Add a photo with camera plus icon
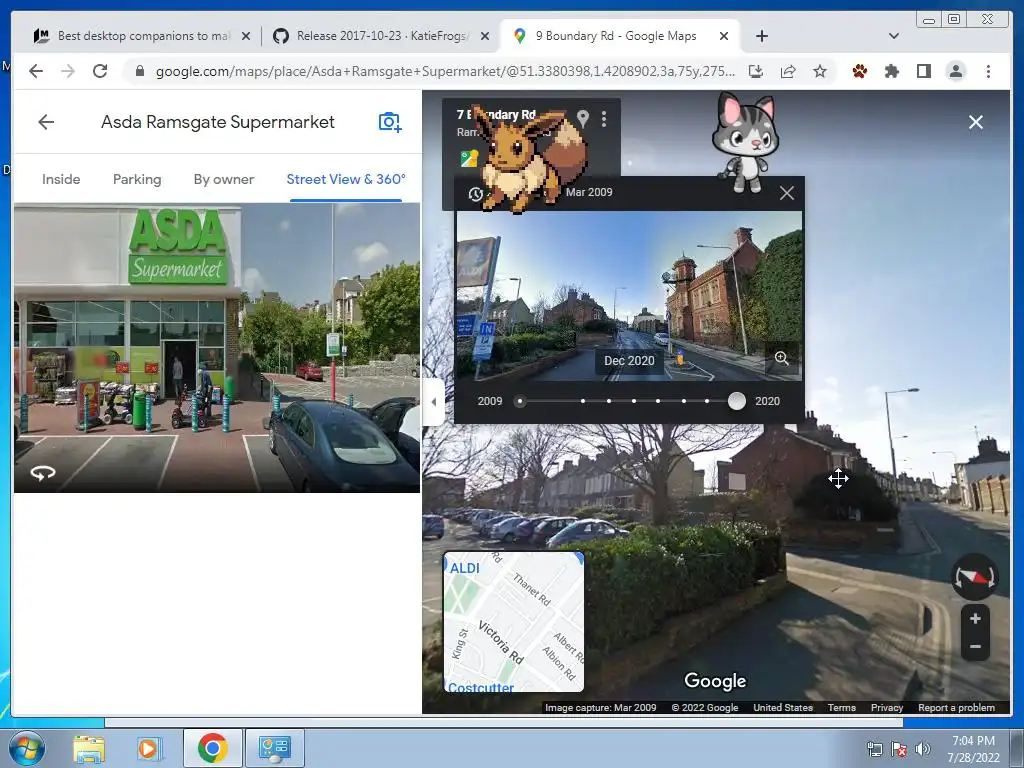Screen dimensions: 1024x768 390,122
